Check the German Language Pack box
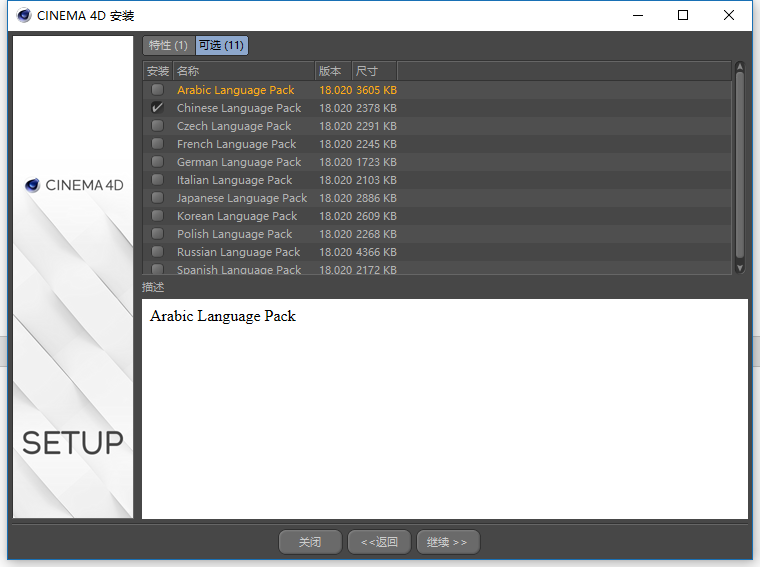Screen dimensions: 760x567 pos(158,161)
